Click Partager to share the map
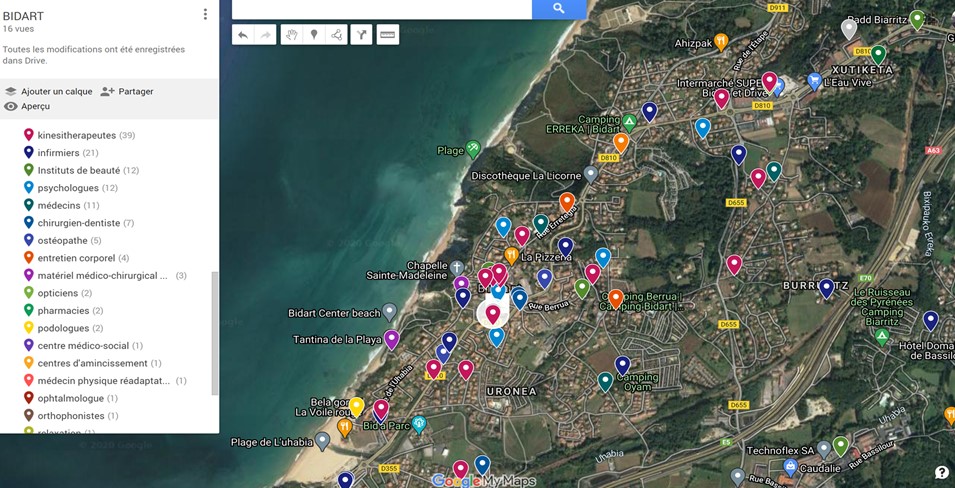The width and height of the screenshot is (955, 488). point(127,91)
